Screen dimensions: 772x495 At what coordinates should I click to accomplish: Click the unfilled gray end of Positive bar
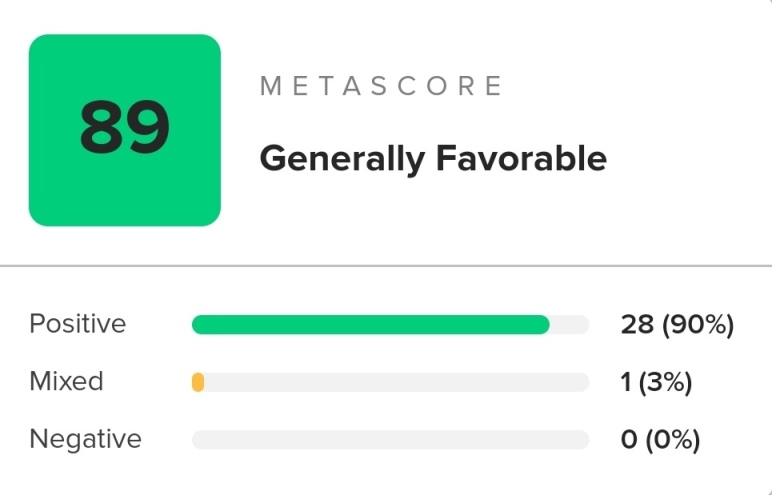570,324
